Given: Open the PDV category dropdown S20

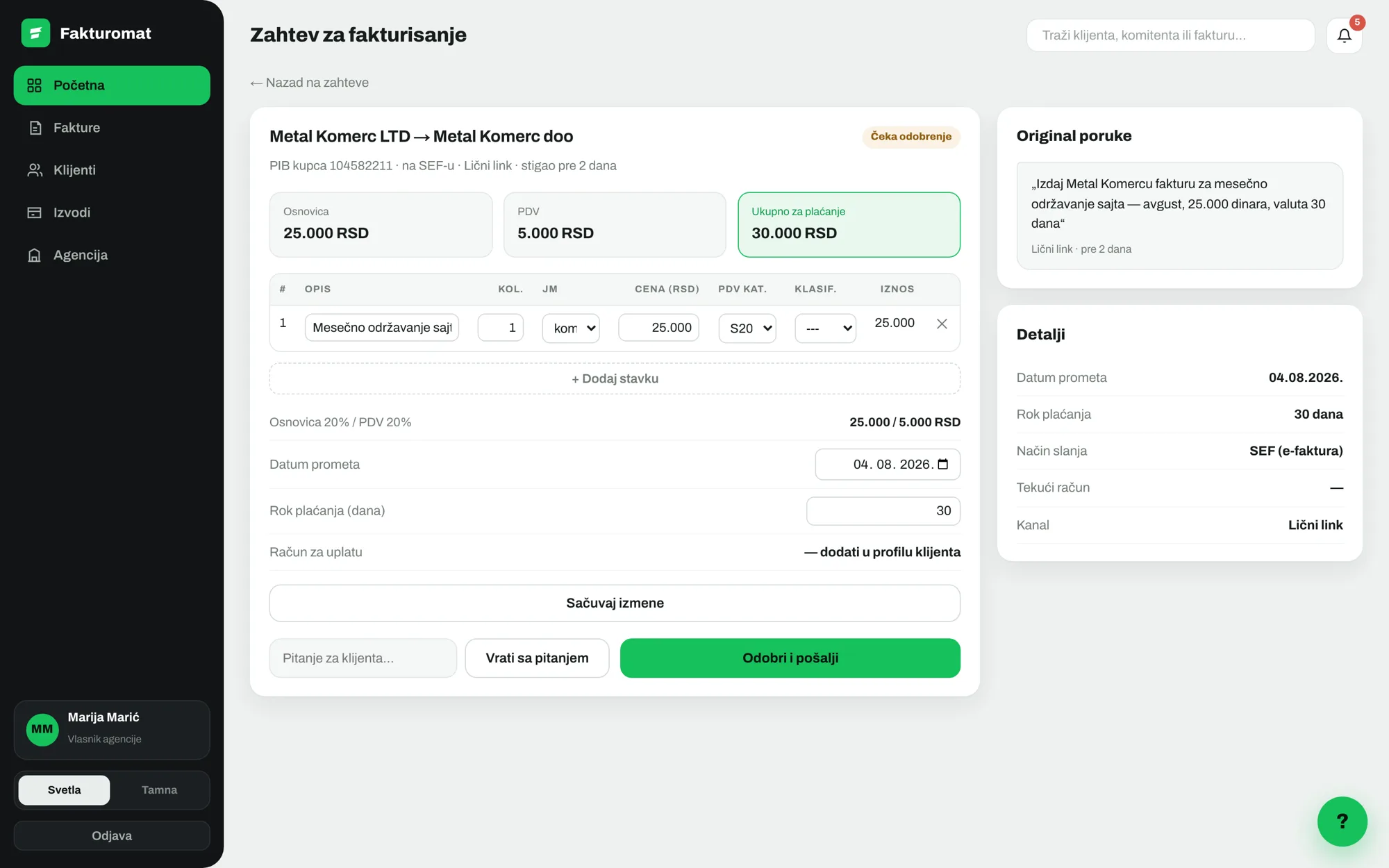Looking at the screenshot, I should point(747,328).
